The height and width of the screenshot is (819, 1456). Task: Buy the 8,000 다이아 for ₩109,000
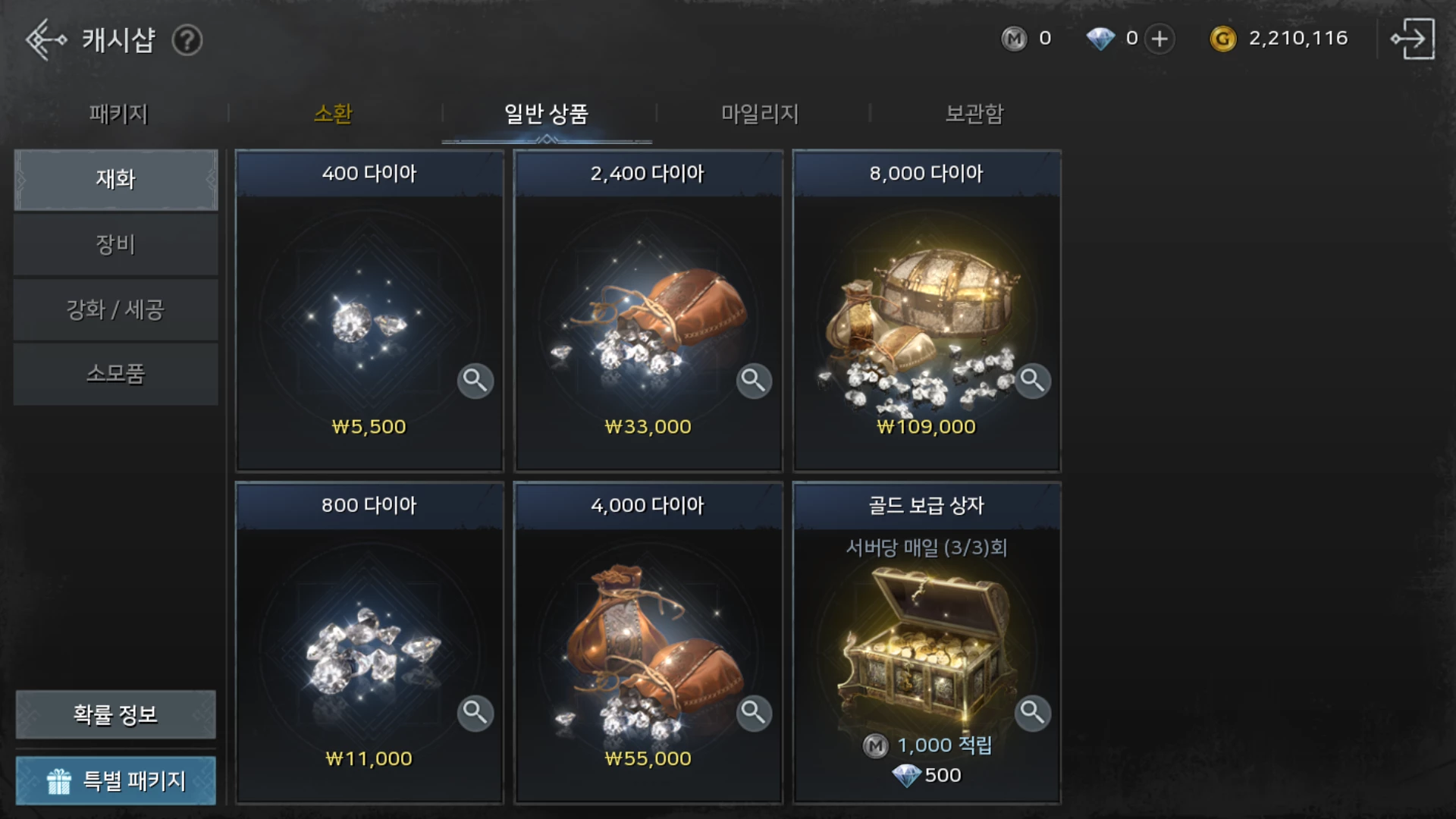point(926,311)
